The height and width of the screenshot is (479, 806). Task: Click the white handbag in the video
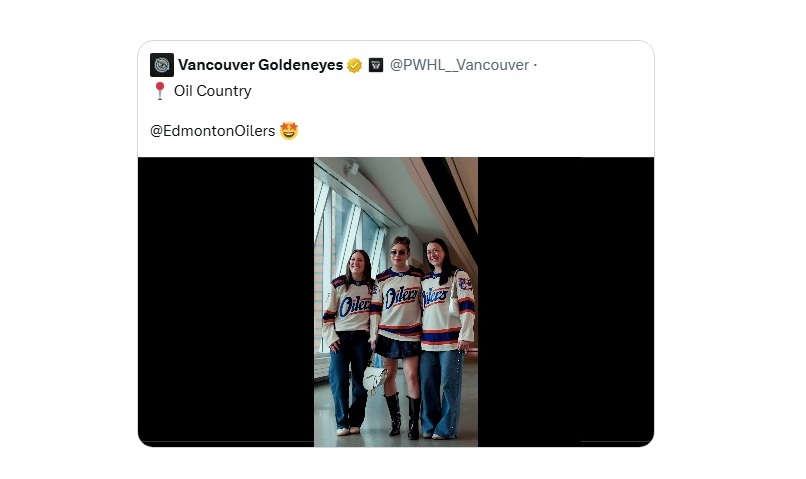(375, 378)
